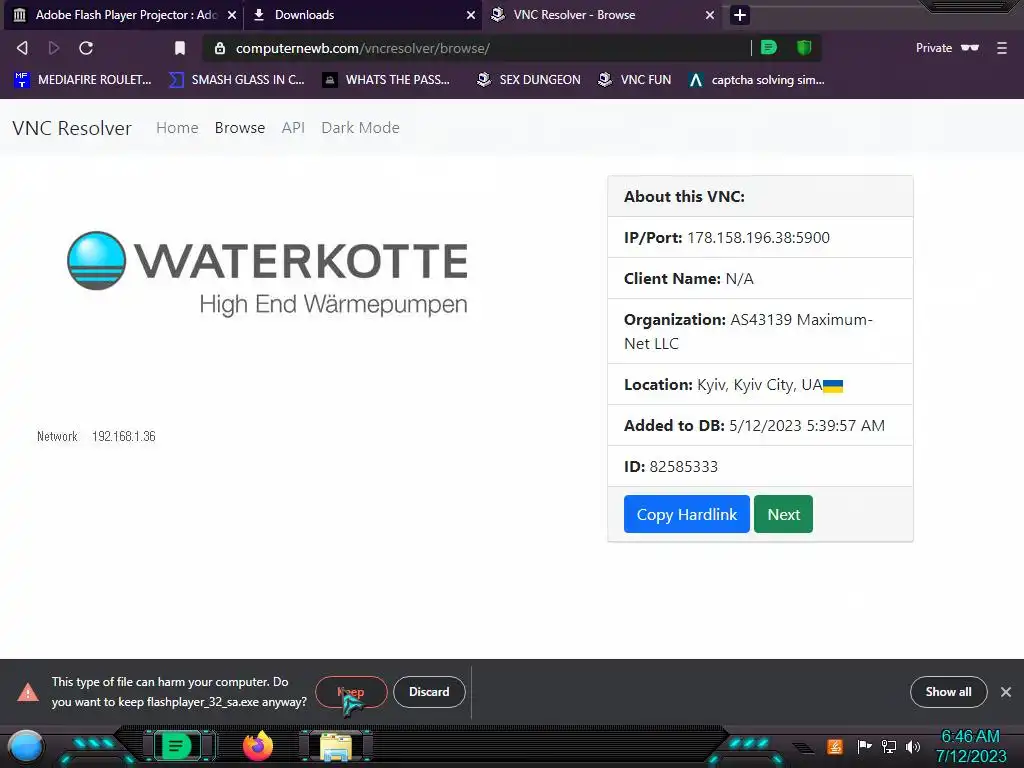
Task: Click the Organization AS43139 Maximum-Net LLC text
Action: click(x=748, y=331)
